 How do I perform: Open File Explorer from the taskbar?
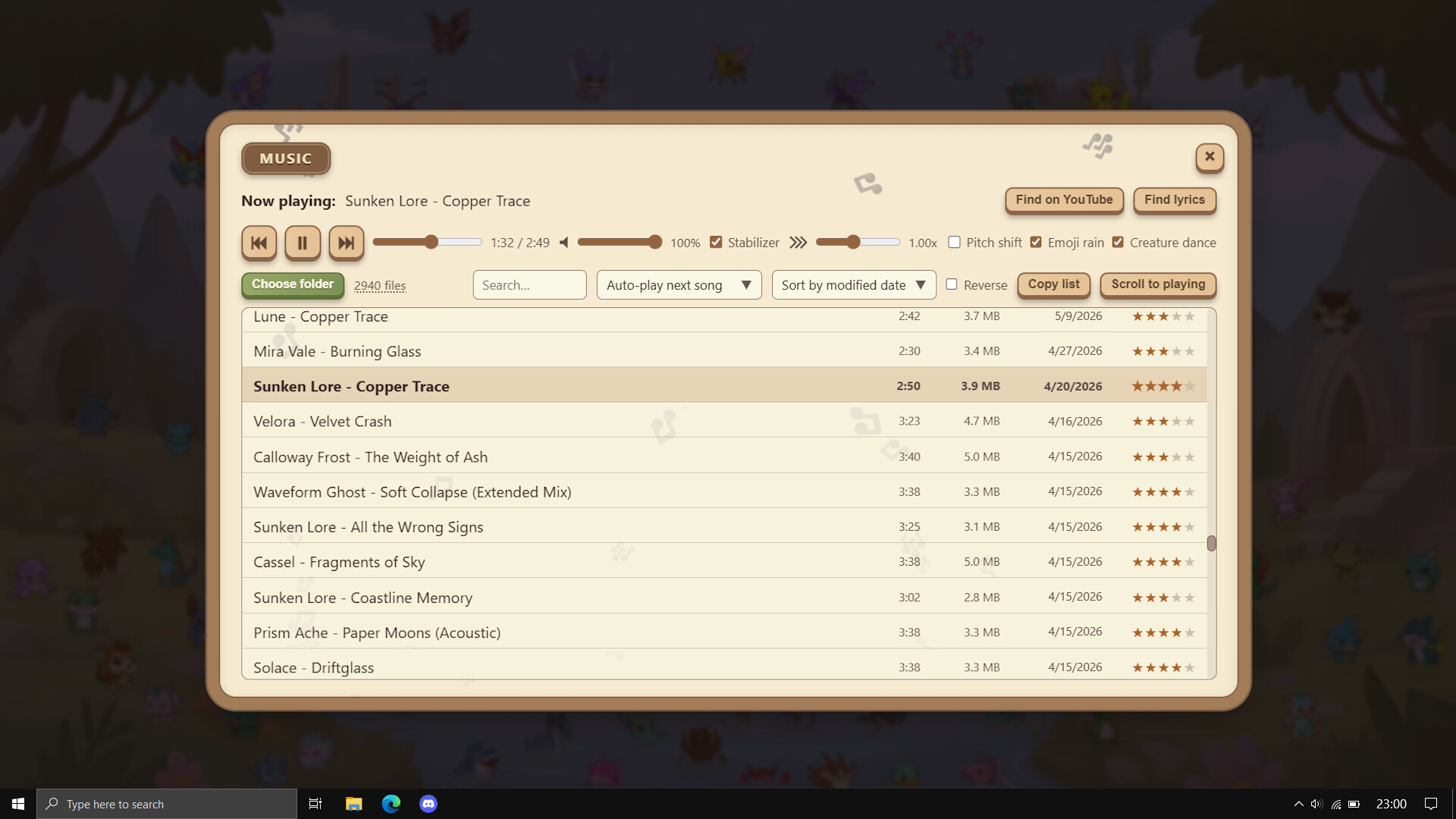[353, 804]
